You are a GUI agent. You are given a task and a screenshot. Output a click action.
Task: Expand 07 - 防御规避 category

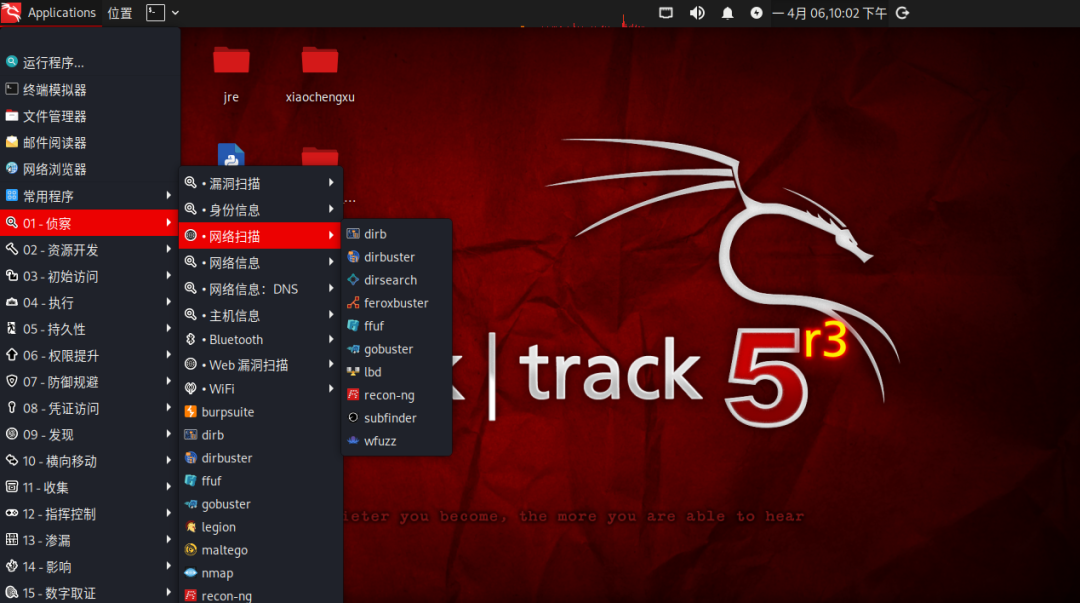coord(90,382)
